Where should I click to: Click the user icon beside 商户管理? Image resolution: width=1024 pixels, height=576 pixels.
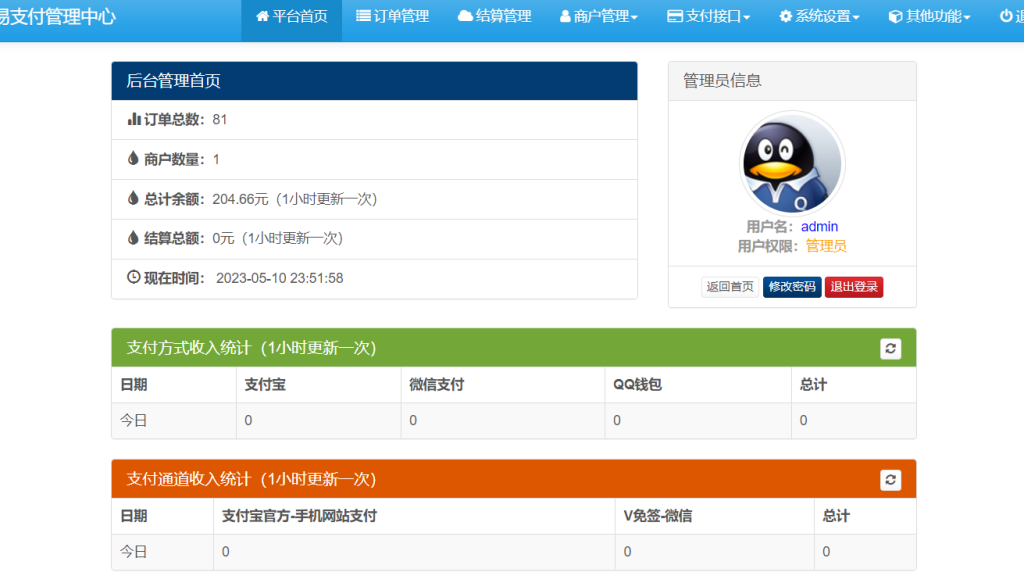coord(565,16)
